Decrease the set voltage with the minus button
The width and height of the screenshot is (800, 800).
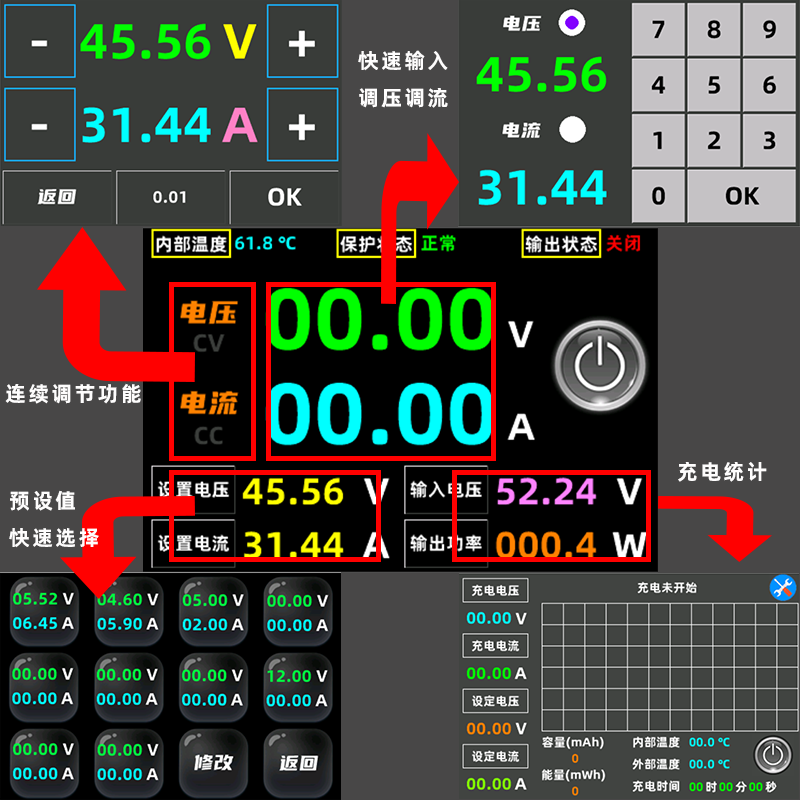40,42
